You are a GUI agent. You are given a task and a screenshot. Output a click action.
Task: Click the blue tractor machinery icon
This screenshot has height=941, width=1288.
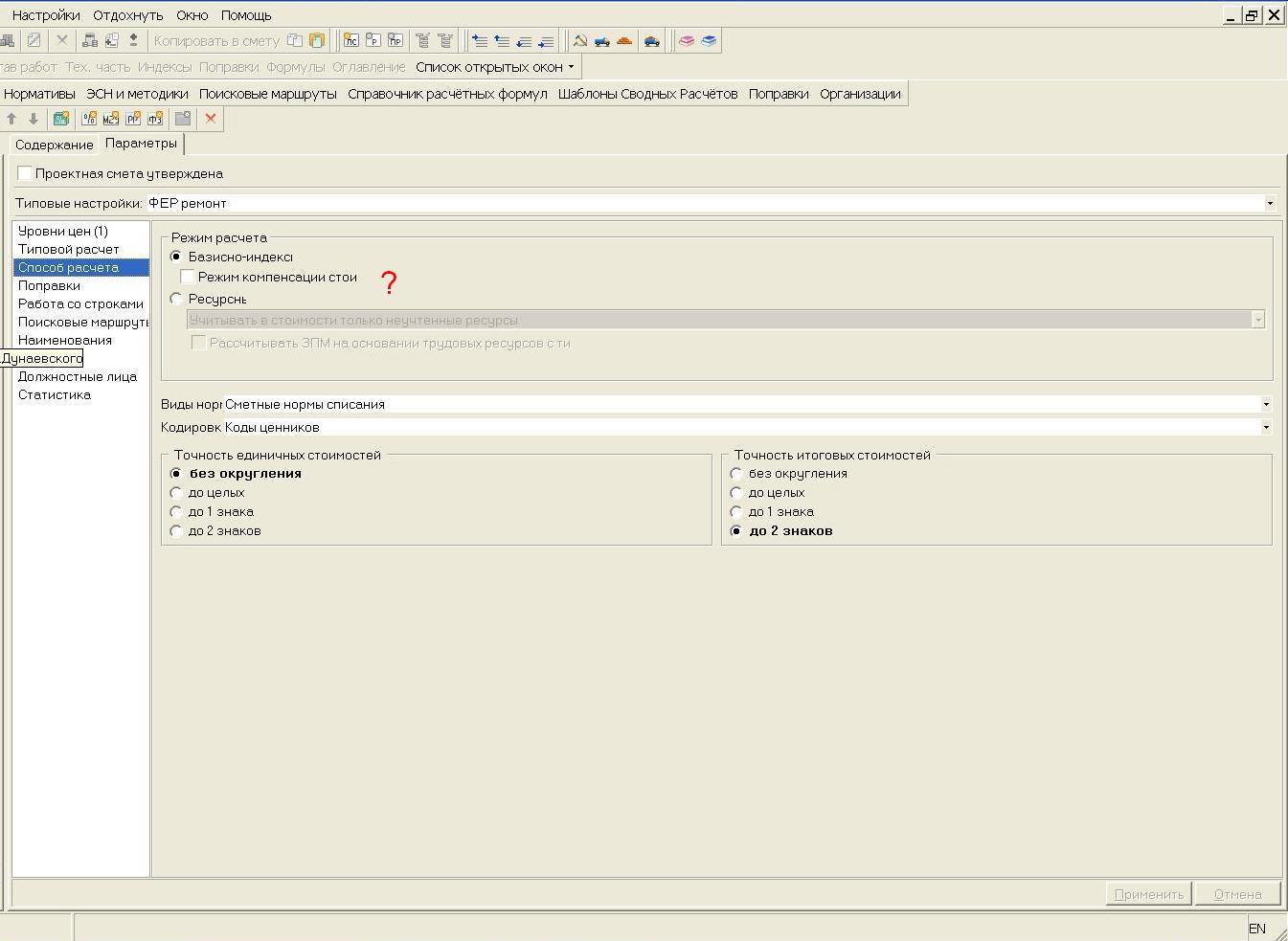(x=602, y=40)
